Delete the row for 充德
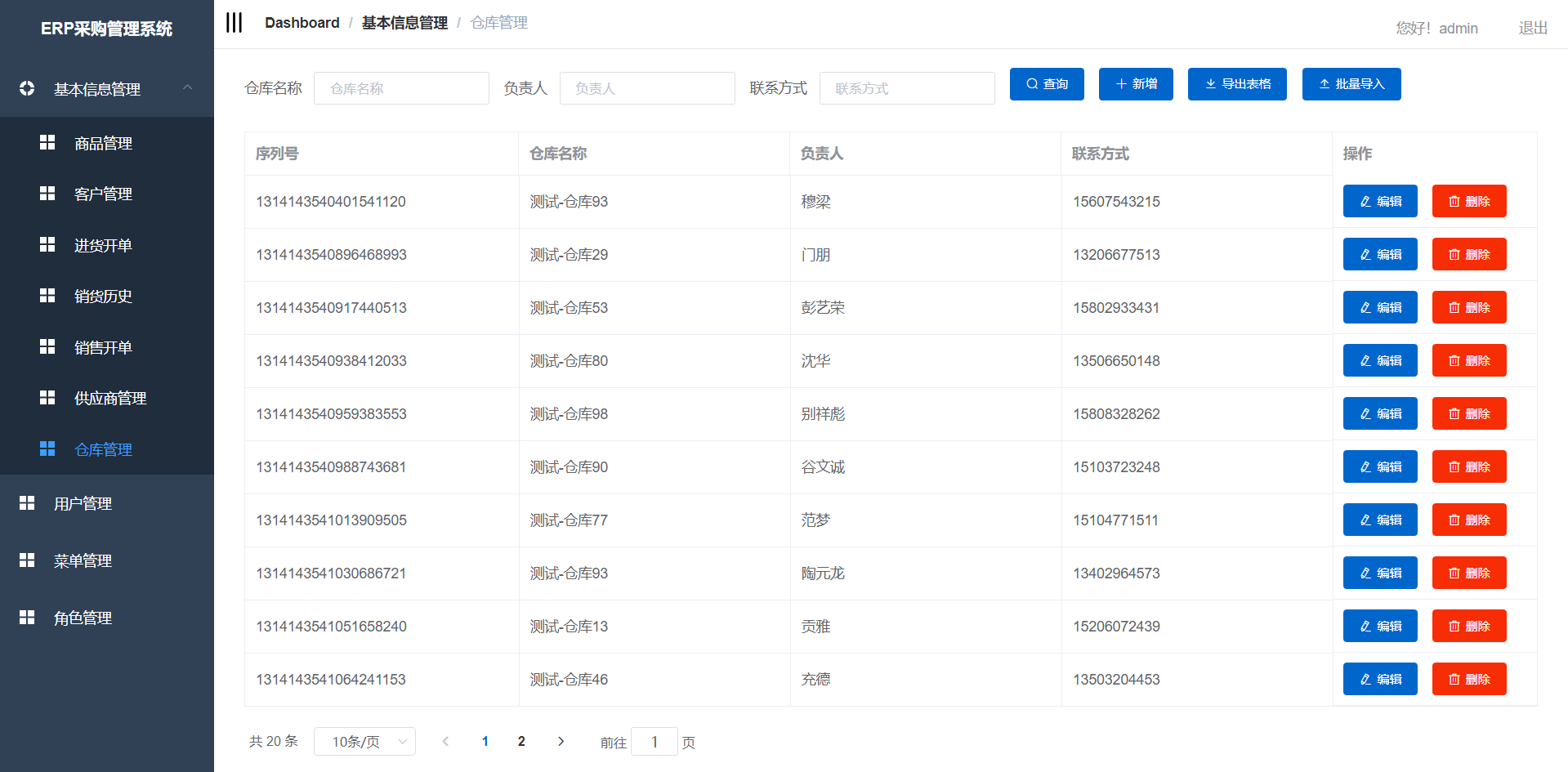Image resolution: width=1568 pixels, height=772 pixels. tap(1469, 679)
